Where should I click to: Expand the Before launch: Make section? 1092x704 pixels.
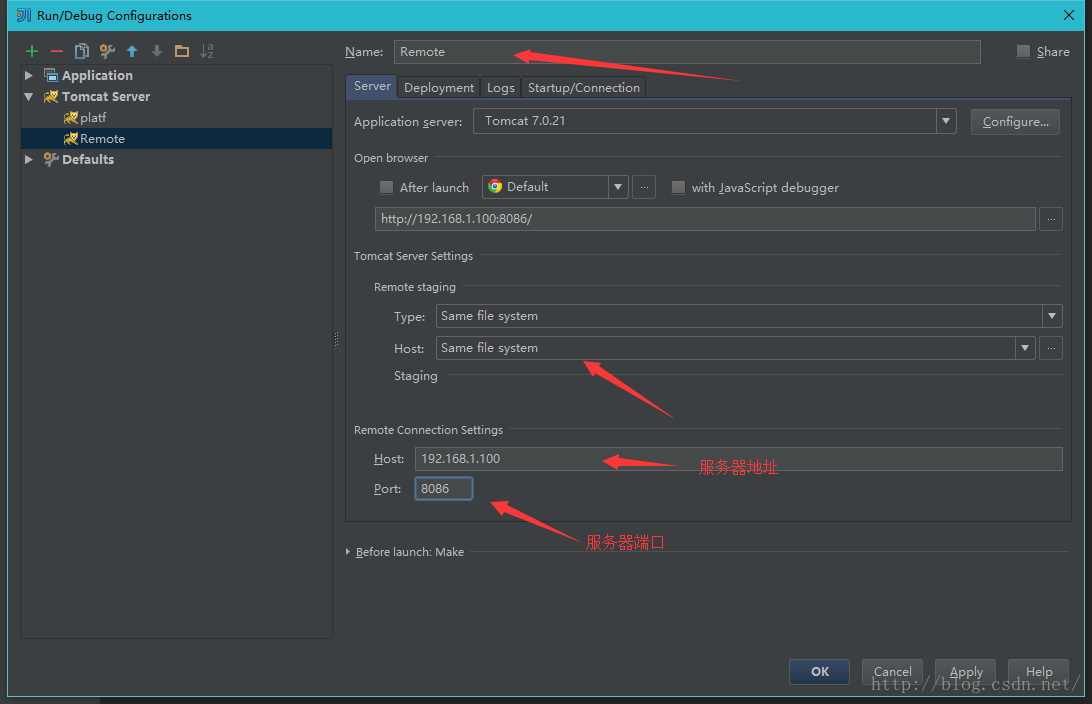point(348,552)
